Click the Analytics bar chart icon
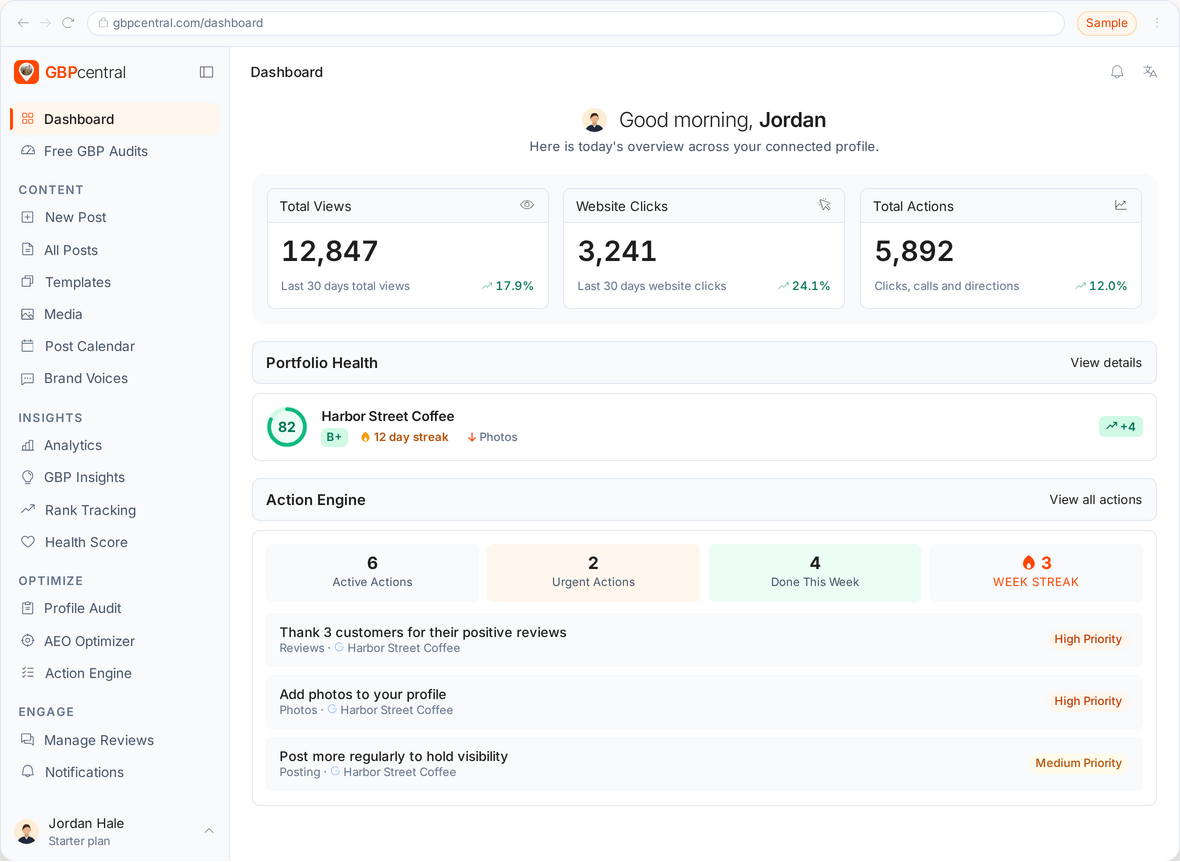 [28, 446]
